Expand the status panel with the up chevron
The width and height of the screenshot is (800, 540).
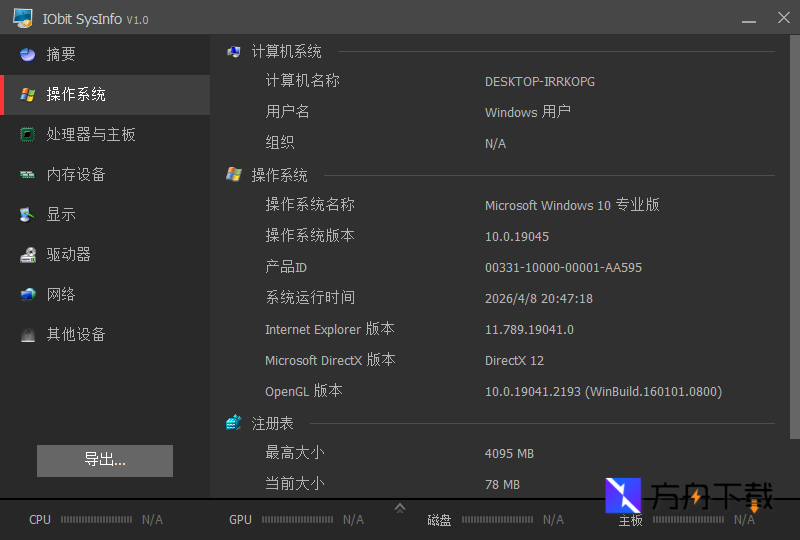(x=400, y=507)
